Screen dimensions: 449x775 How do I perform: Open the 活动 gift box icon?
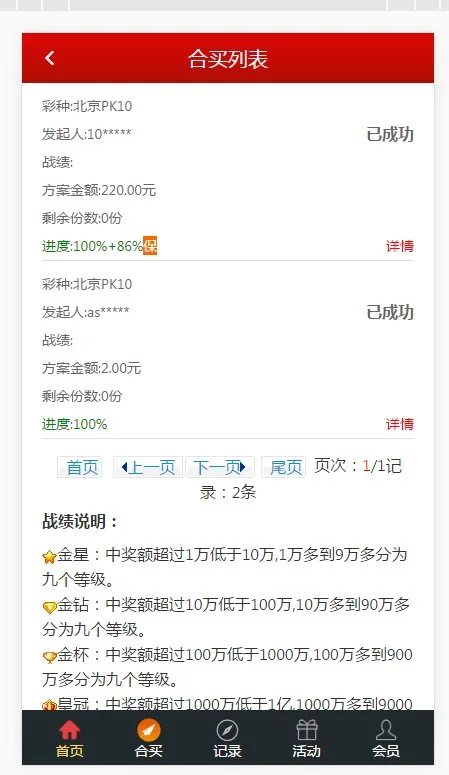coord(307,730)
